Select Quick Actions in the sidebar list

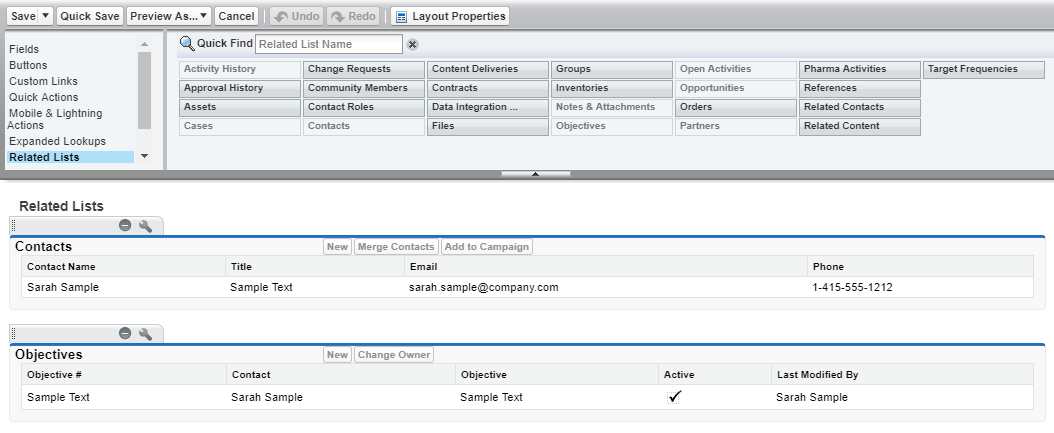pos(43,97)
